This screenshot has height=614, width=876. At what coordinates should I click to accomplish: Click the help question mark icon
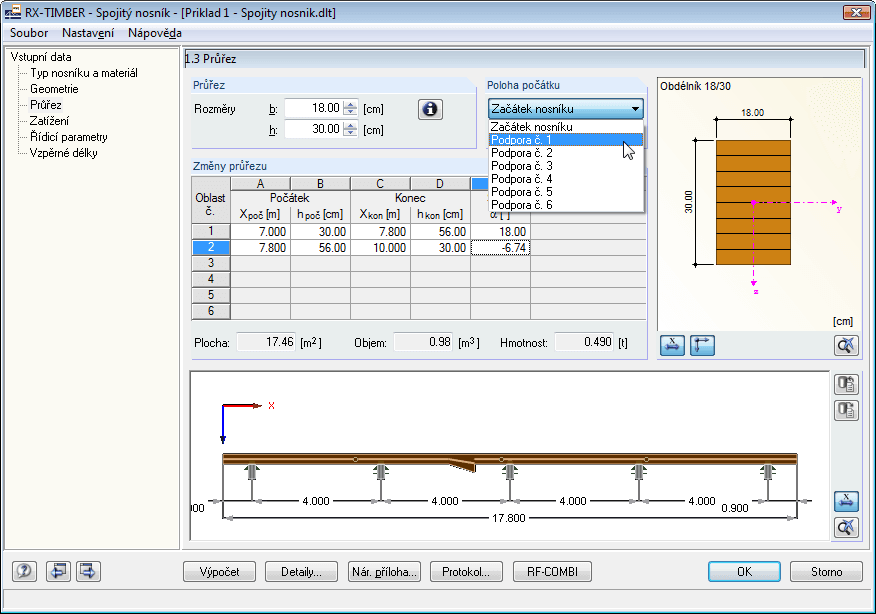coord(24,571)
